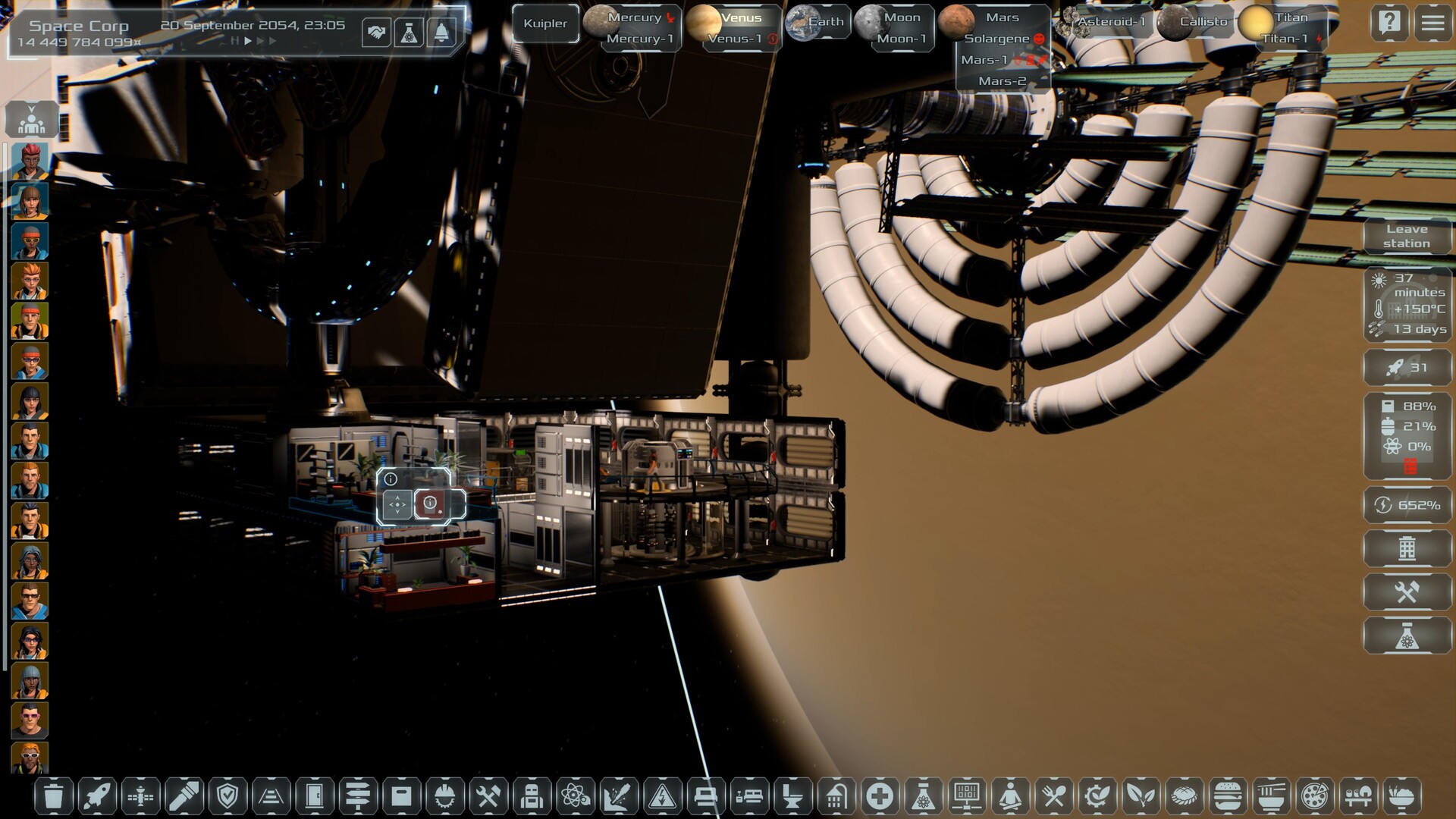The width and height of the screenshot is (1456, 819).
Task: Toggle the crew roster panel at top left
Action: coord(30,120)
